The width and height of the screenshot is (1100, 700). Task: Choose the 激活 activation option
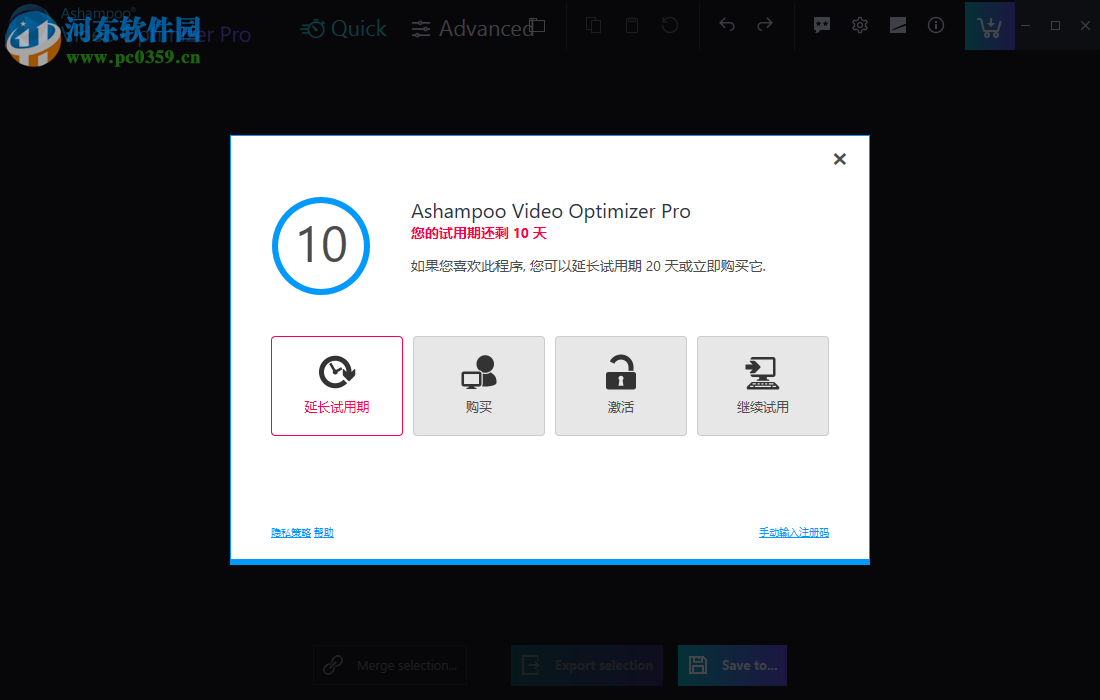pos(620,386)
